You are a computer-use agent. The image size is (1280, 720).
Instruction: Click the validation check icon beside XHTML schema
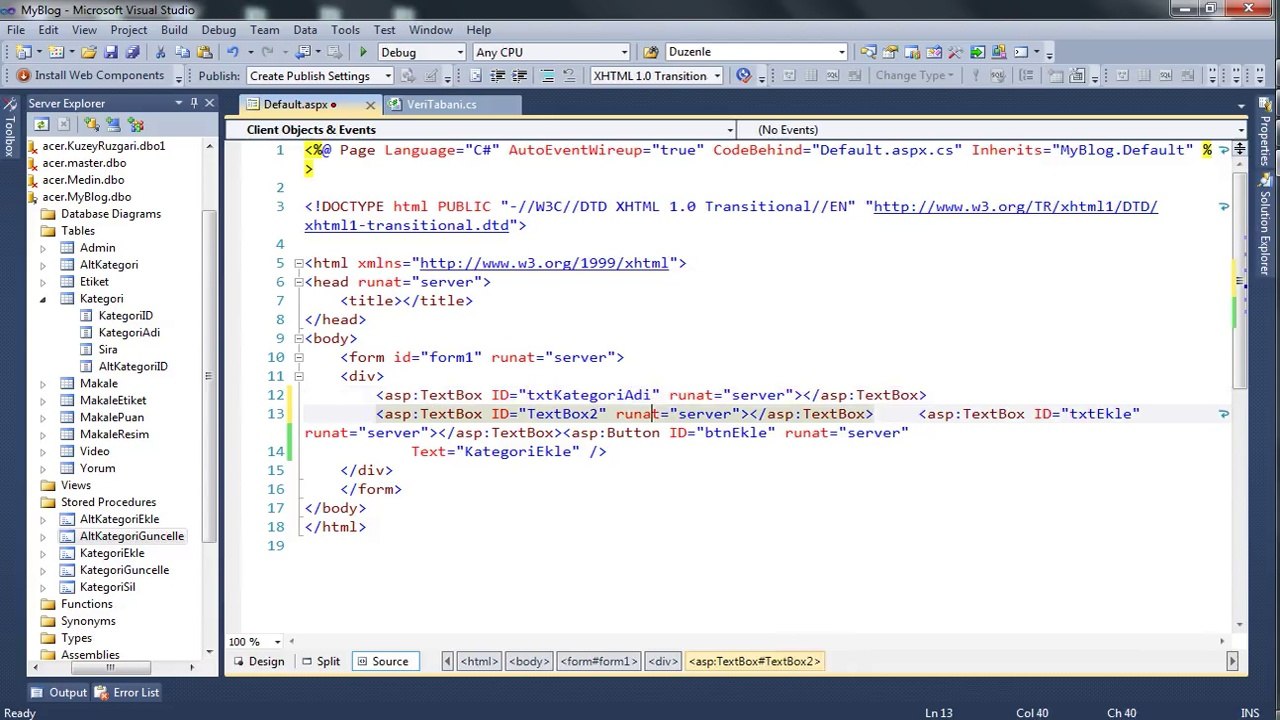coord(743,76)
